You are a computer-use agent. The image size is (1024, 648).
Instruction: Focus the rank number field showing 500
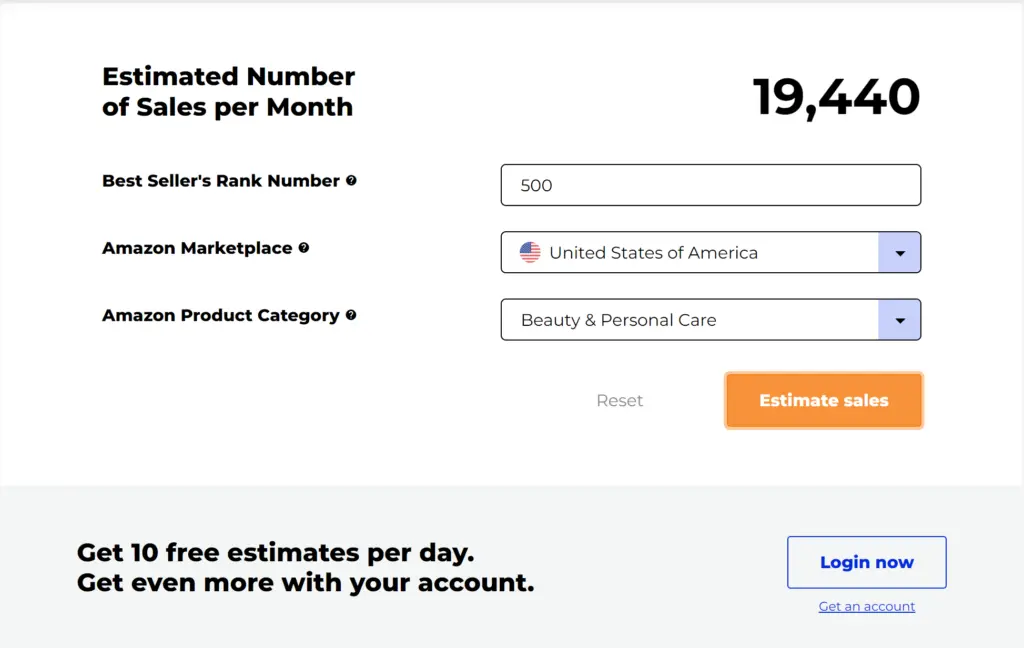[710, 185]
